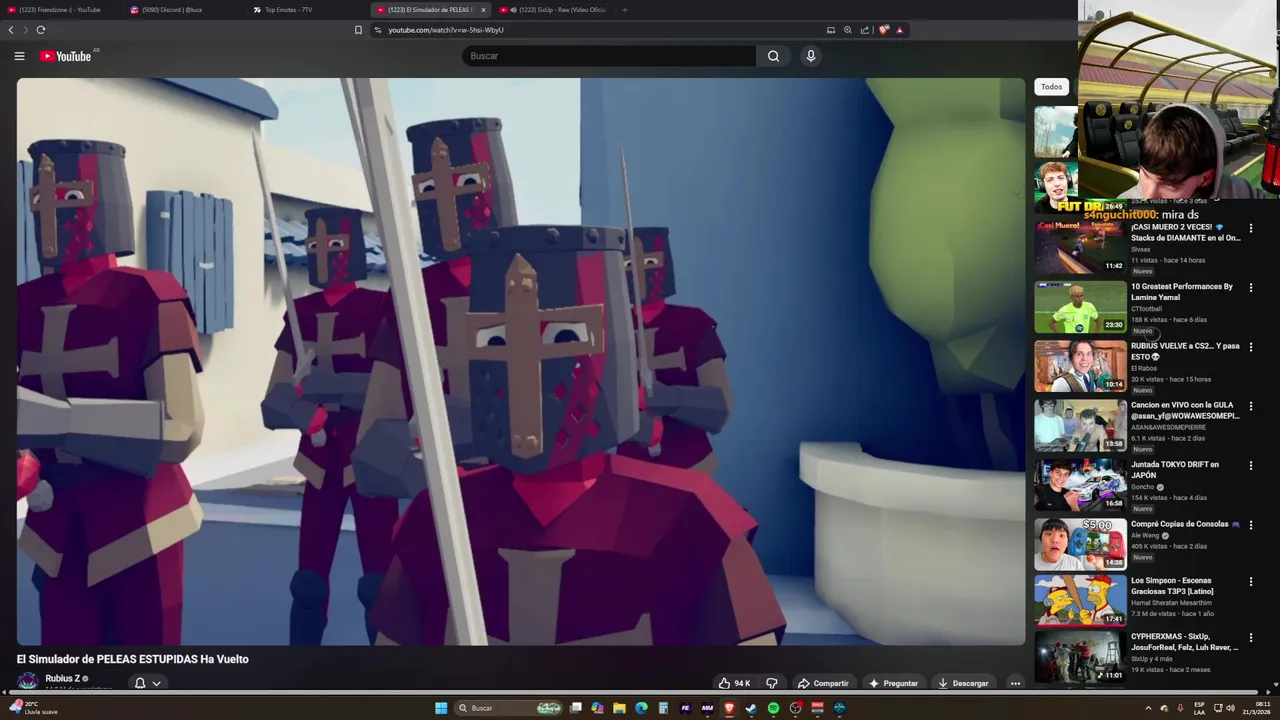Open options for CASI MUERO 2 VECES video

click(1250, 228)
